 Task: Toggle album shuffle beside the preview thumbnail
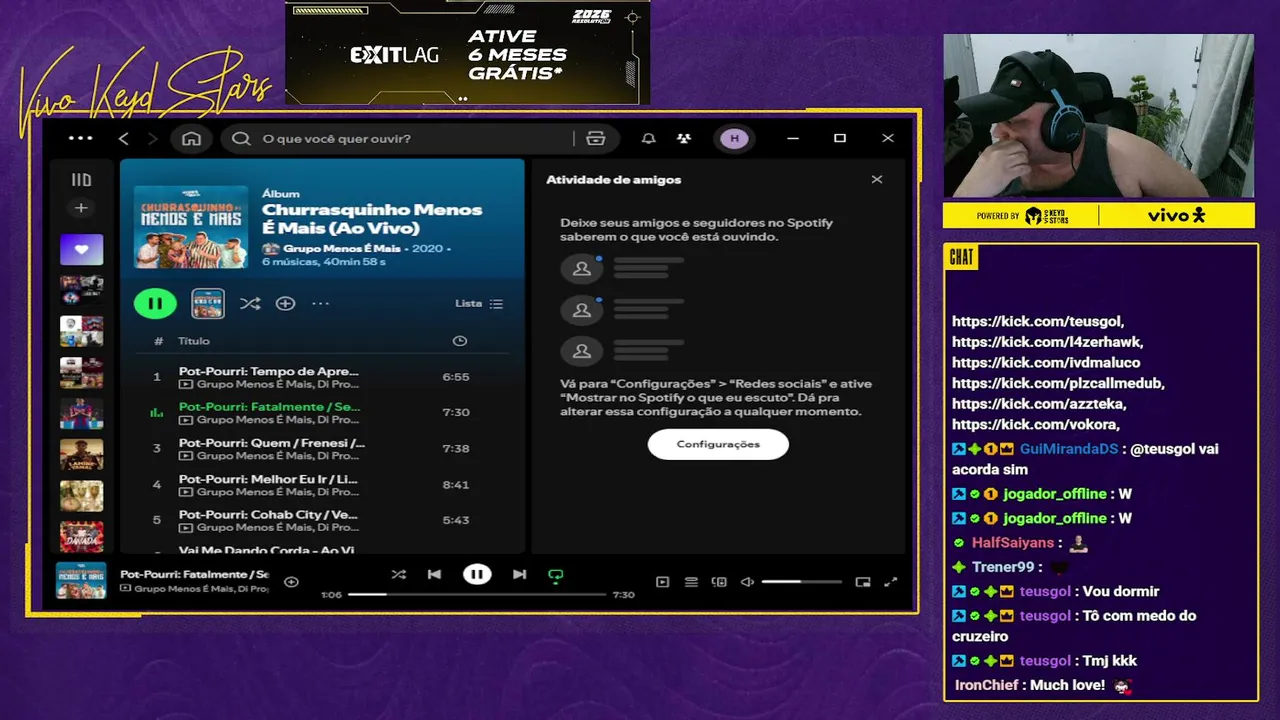pos(250,303)
